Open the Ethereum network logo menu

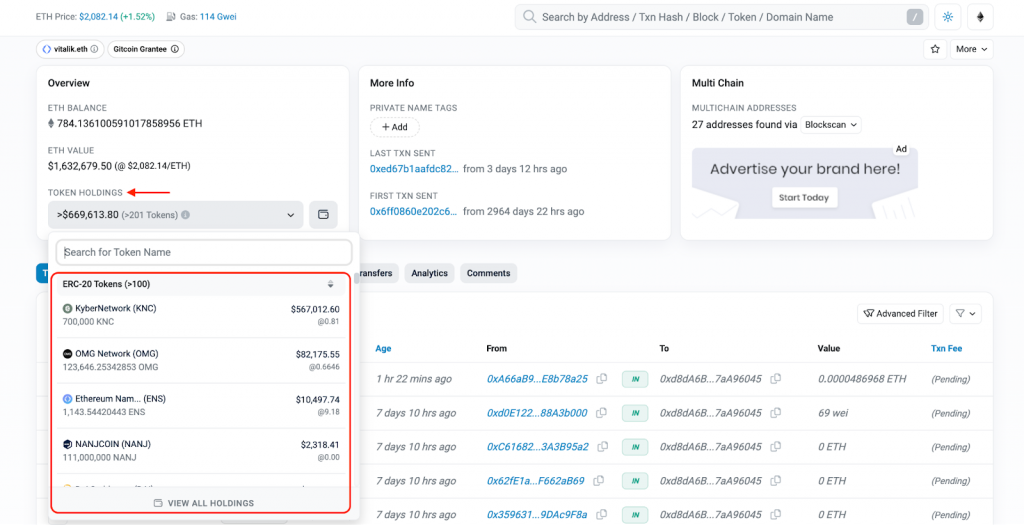980,17
